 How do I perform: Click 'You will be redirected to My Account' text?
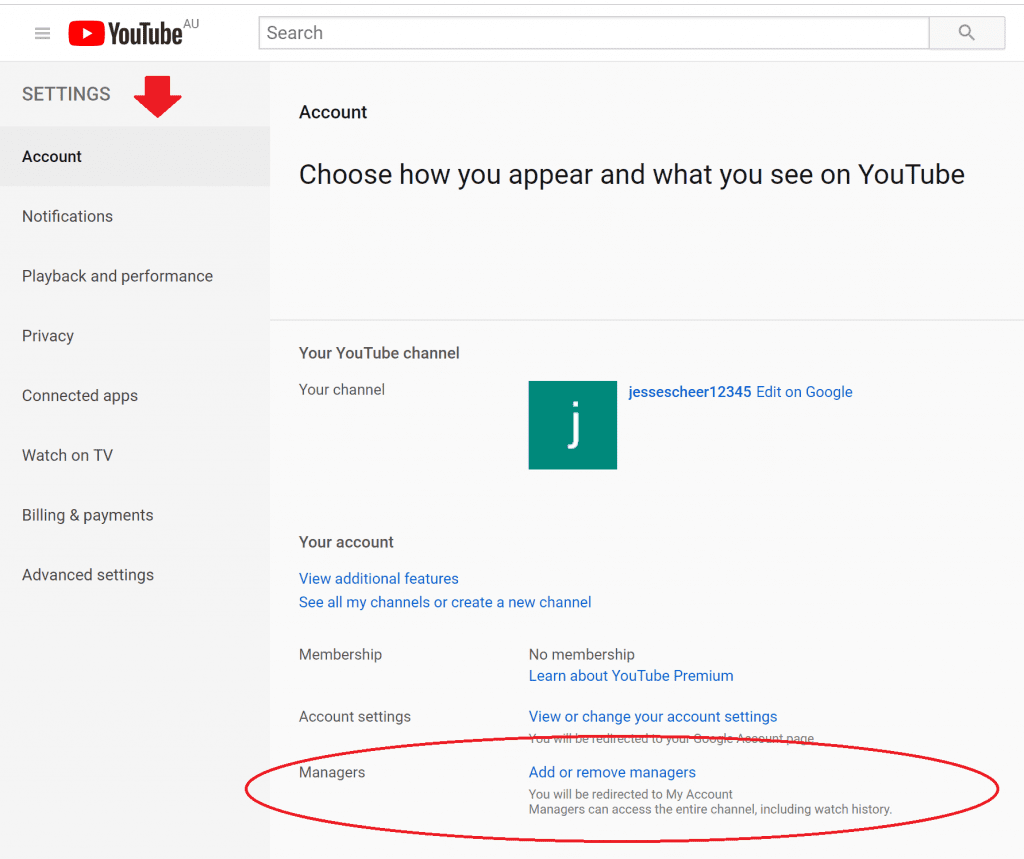(630, 794)
